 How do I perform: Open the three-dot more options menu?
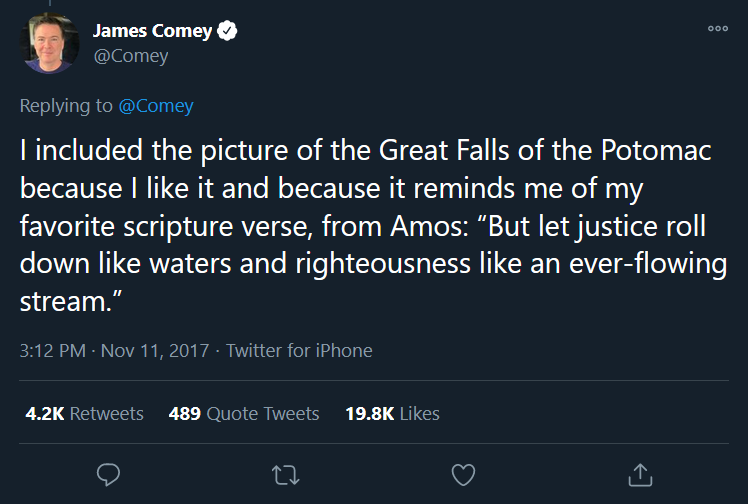click(x=718, y=29)
